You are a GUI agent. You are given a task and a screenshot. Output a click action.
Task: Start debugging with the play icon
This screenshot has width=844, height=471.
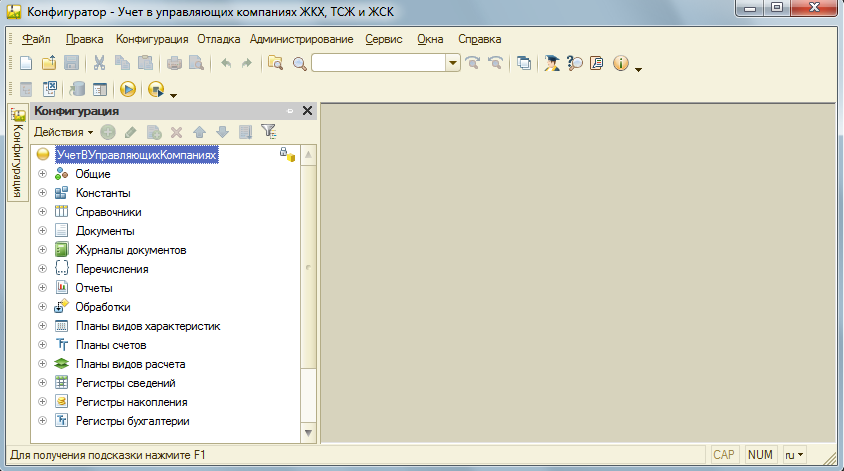128,89
